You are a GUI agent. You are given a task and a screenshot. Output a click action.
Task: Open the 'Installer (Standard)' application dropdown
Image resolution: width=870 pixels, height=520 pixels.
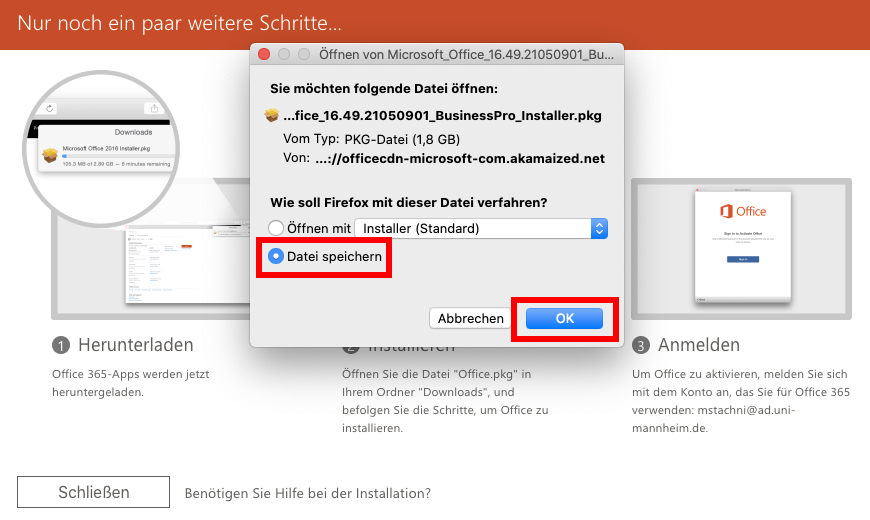click(481, 229)
